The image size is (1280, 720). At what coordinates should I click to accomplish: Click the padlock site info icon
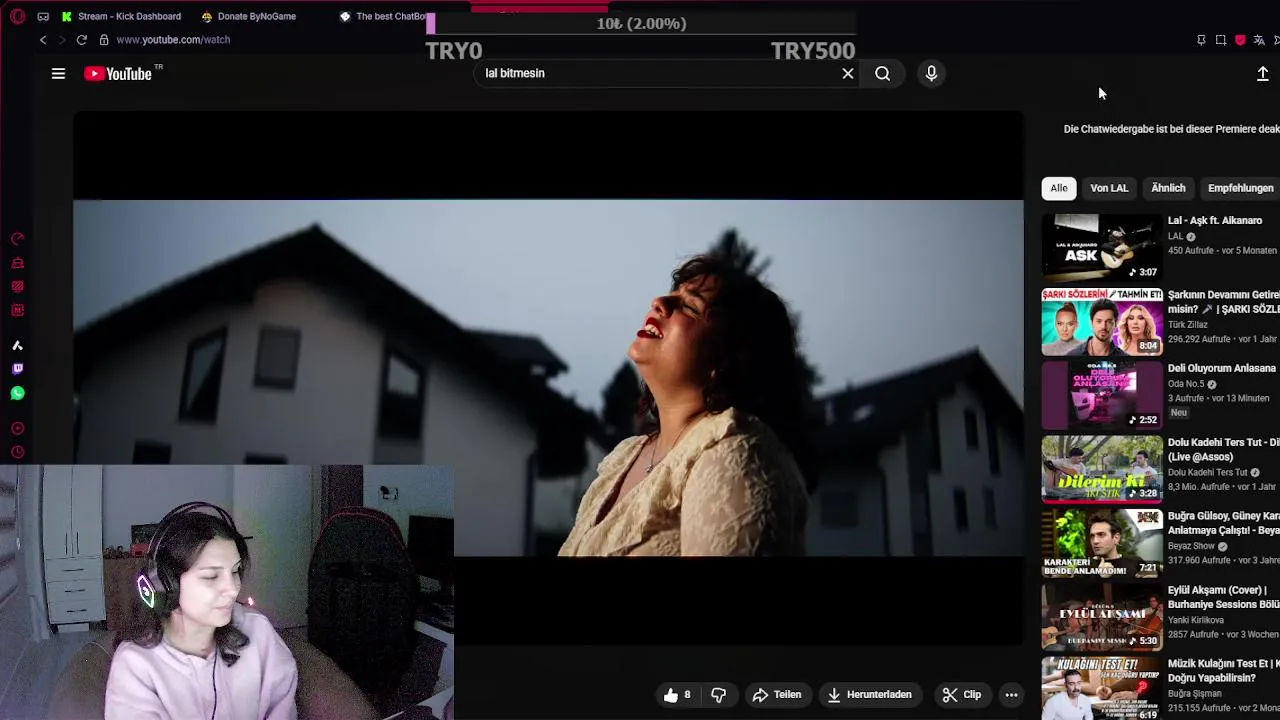[x=104, y=39]
